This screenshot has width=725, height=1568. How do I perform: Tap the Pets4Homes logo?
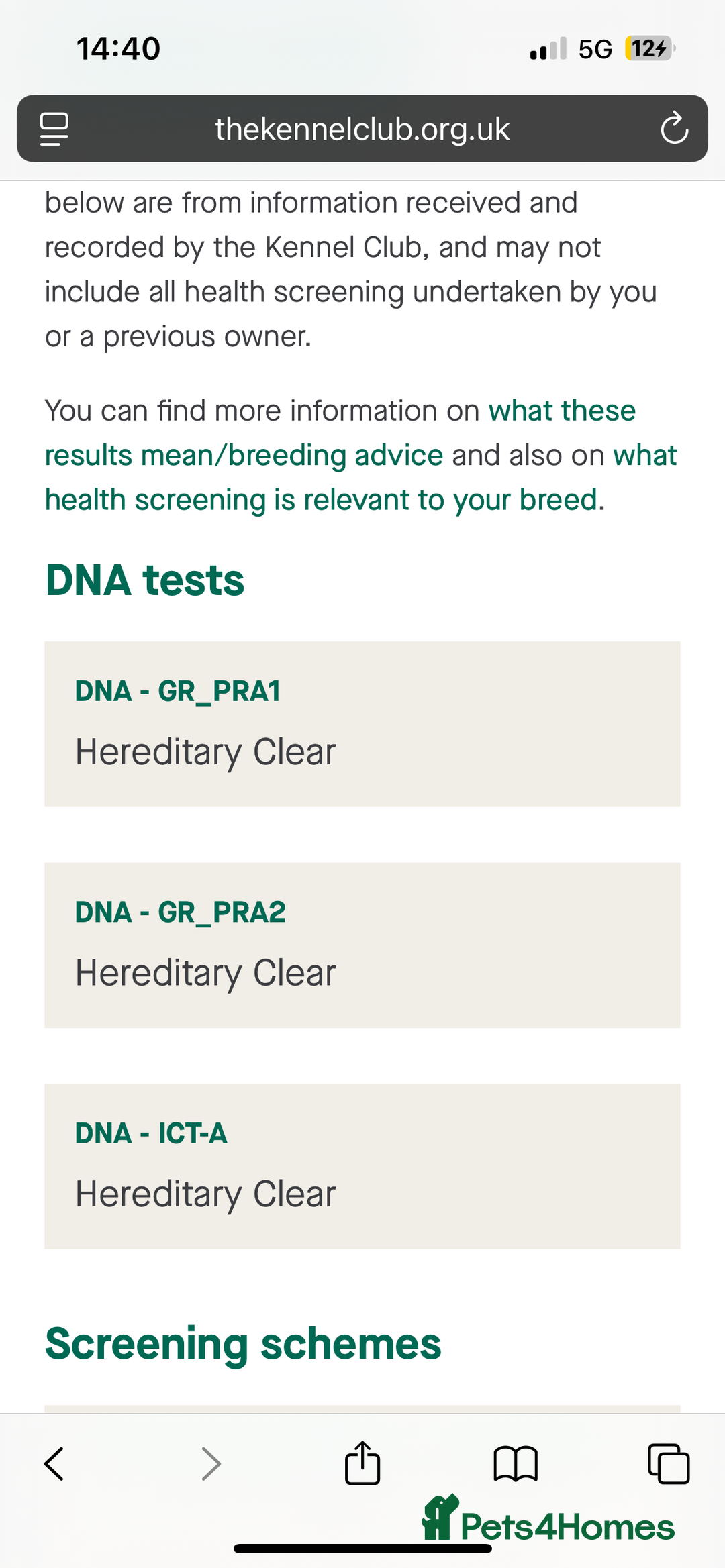548,1520
